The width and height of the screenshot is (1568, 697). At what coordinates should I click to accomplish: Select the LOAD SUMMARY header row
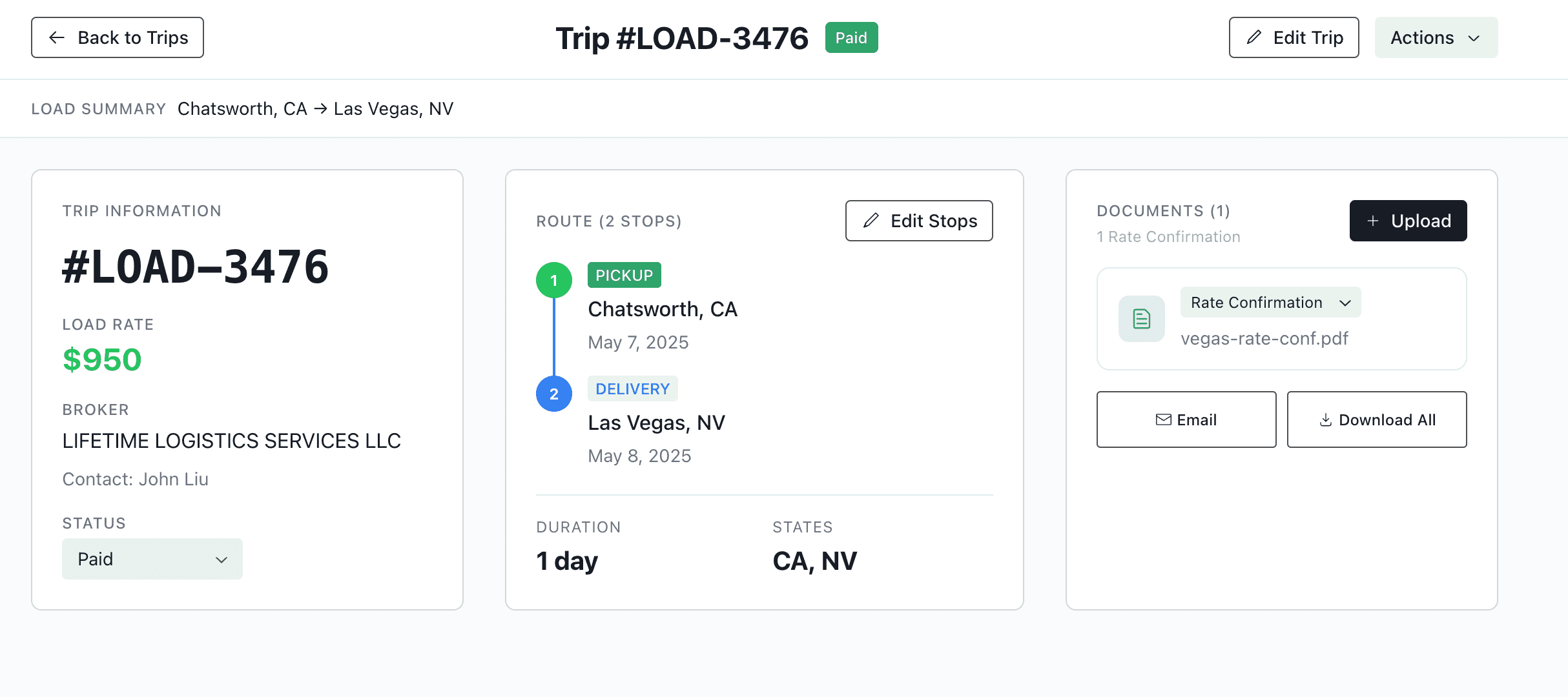pyautogui.click(x=99, y=108)
